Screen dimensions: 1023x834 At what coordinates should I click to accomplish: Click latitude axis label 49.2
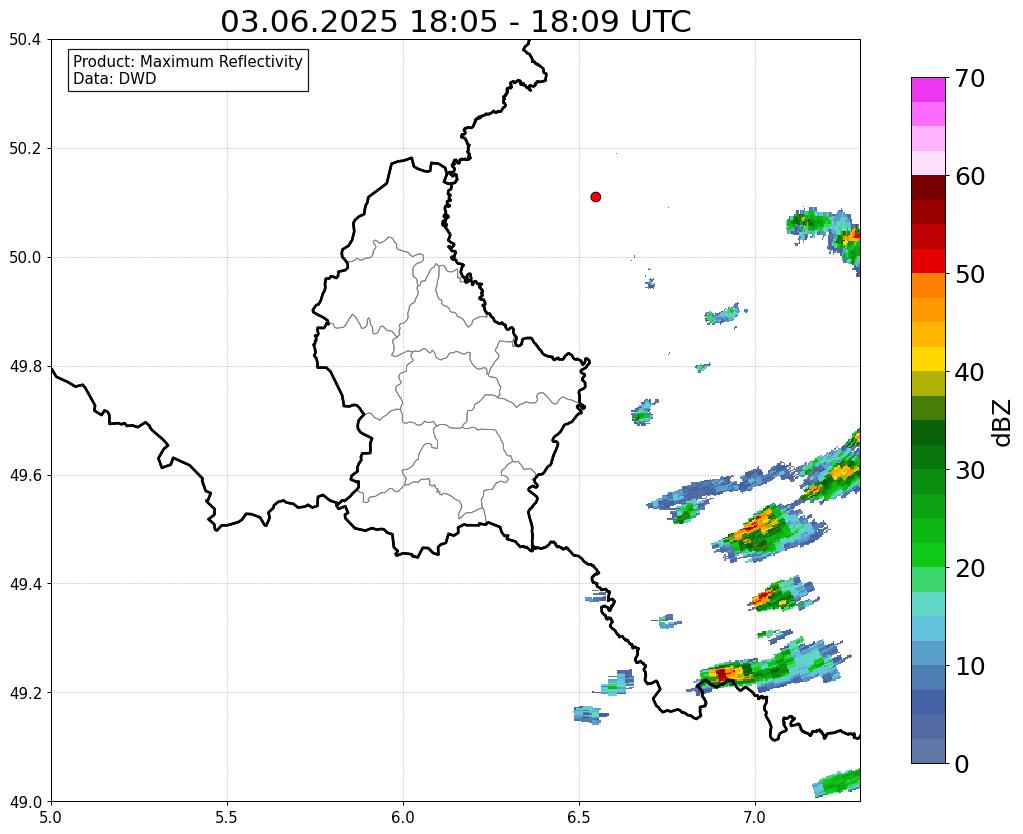point(25,693)
